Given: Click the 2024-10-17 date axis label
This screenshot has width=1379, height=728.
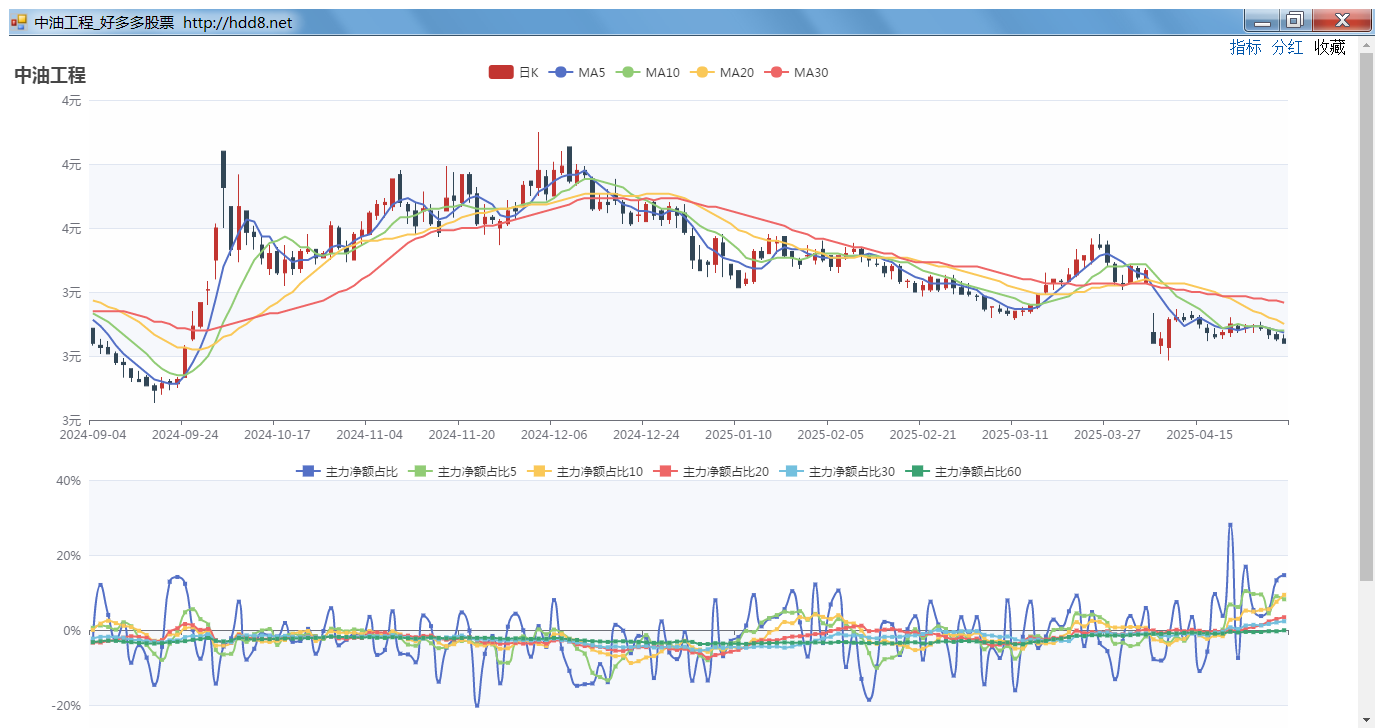Looking at the screenshot, I should coord(277,435).
